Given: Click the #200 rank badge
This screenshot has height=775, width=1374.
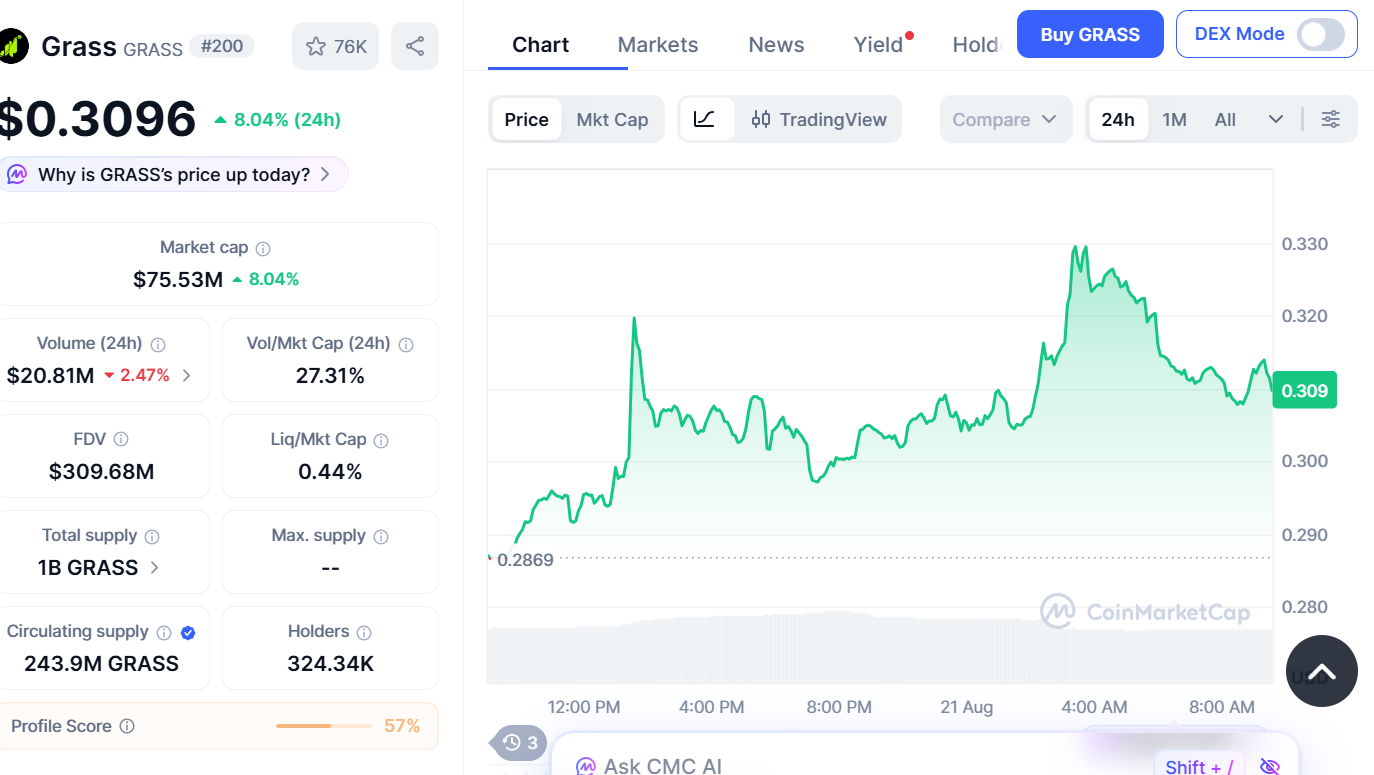Looking at the screenshot, I should coord(222,46).
